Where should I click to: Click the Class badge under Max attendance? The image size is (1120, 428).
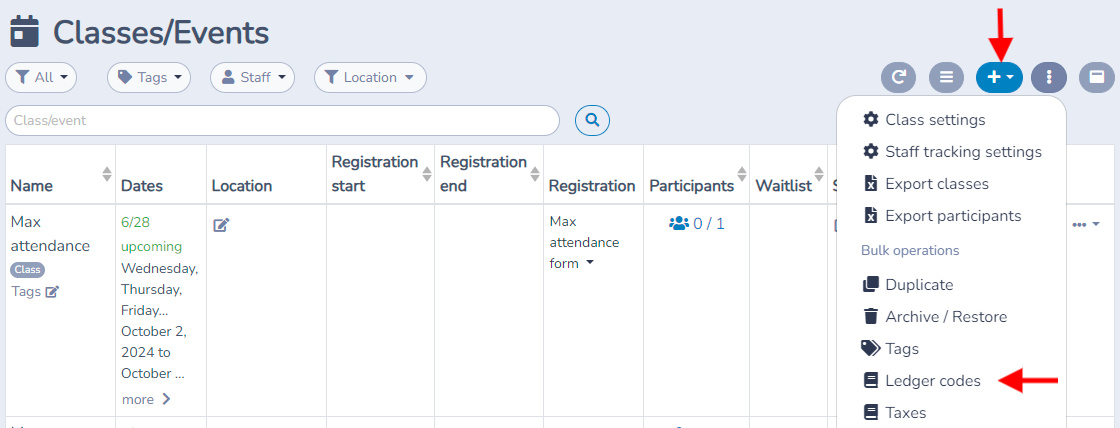[28, 270]
